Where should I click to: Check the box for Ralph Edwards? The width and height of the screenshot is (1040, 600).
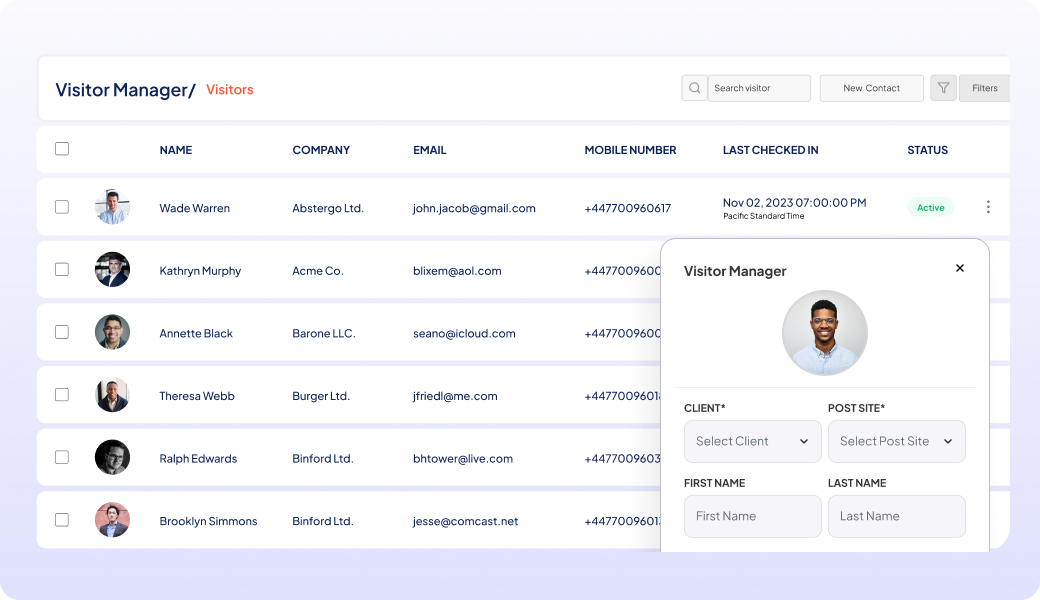(x=62, y=457)
